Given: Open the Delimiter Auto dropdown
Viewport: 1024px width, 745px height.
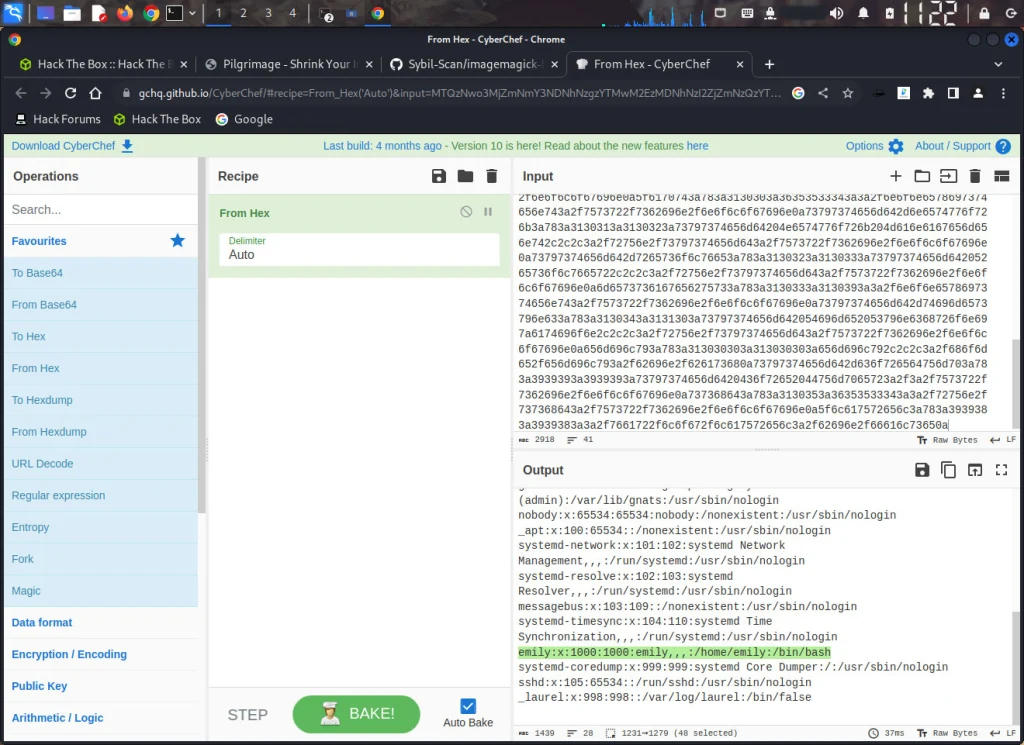Looking at the screenshot, I should point(359,249).
